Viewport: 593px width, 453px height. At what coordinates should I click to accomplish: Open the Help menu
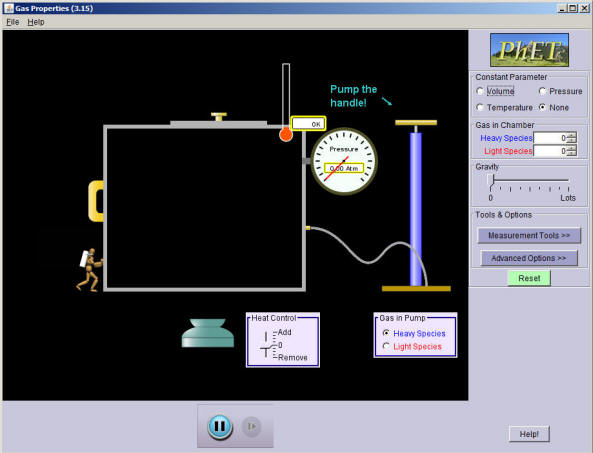(36, 22)
